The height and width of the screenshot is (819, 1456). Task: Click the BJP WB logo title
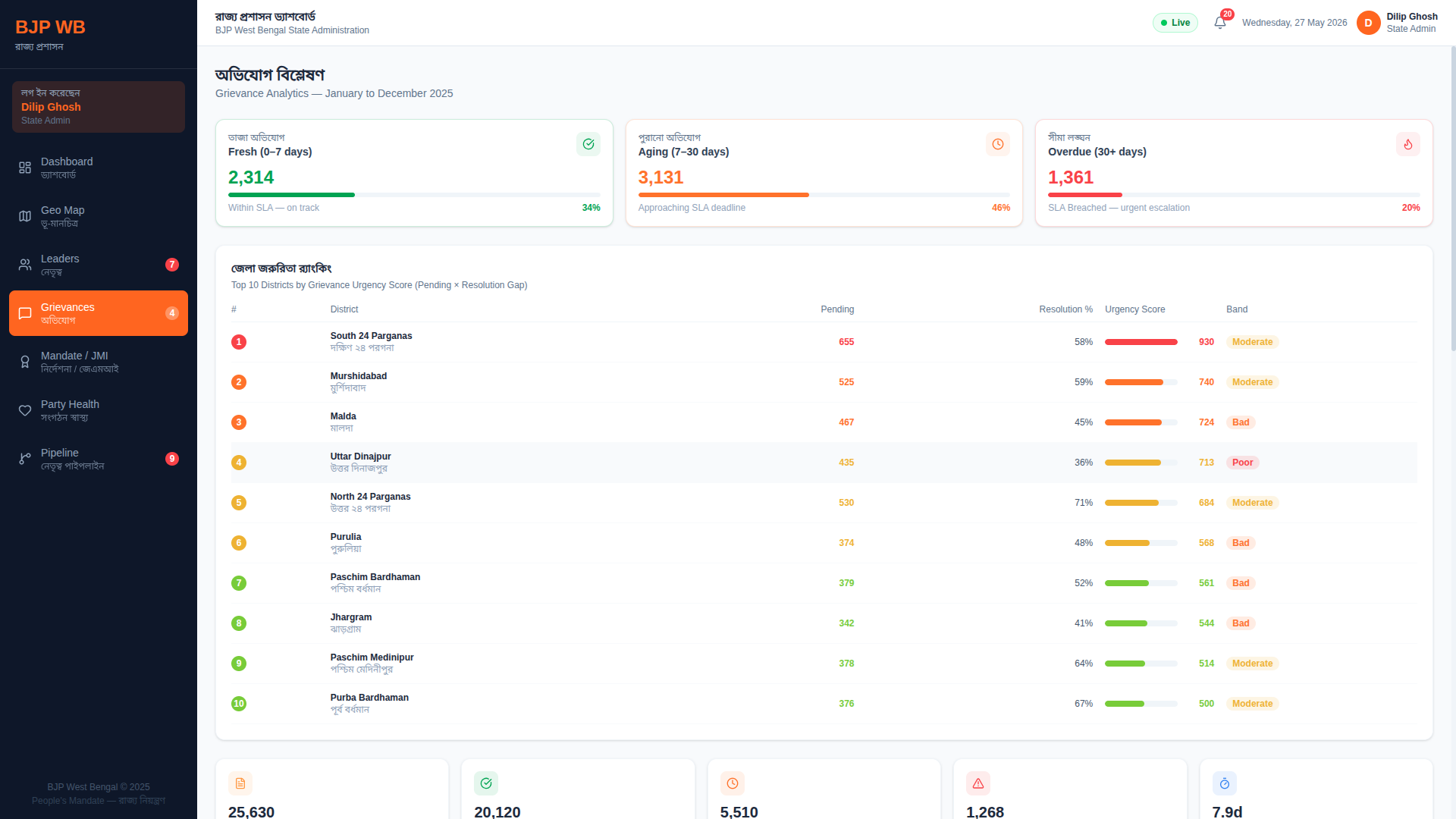point(50,27)
